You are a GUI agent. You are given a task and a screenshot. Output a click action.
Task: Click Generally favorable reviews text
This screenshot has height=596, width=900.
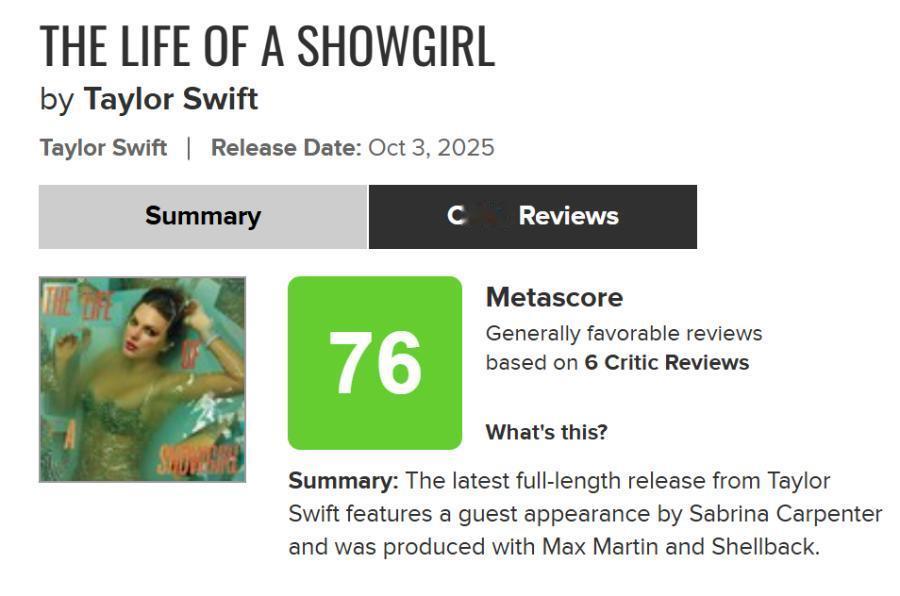(623, 333)
